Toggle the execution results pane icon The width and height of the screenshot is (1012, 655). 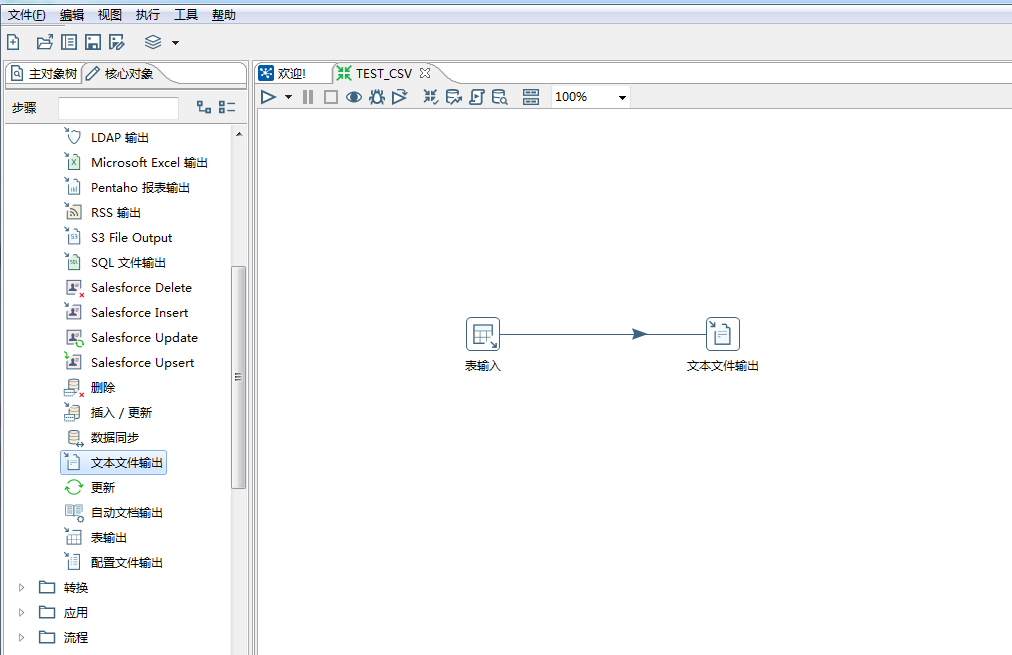click(531, 97)
